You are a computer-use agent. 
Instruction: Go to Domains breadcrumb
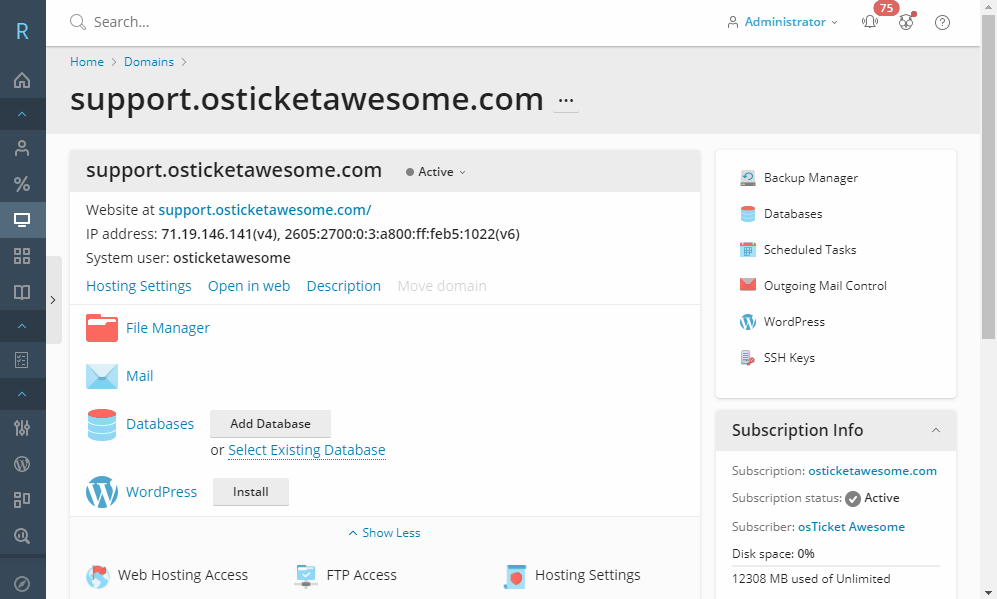point(149,62)
